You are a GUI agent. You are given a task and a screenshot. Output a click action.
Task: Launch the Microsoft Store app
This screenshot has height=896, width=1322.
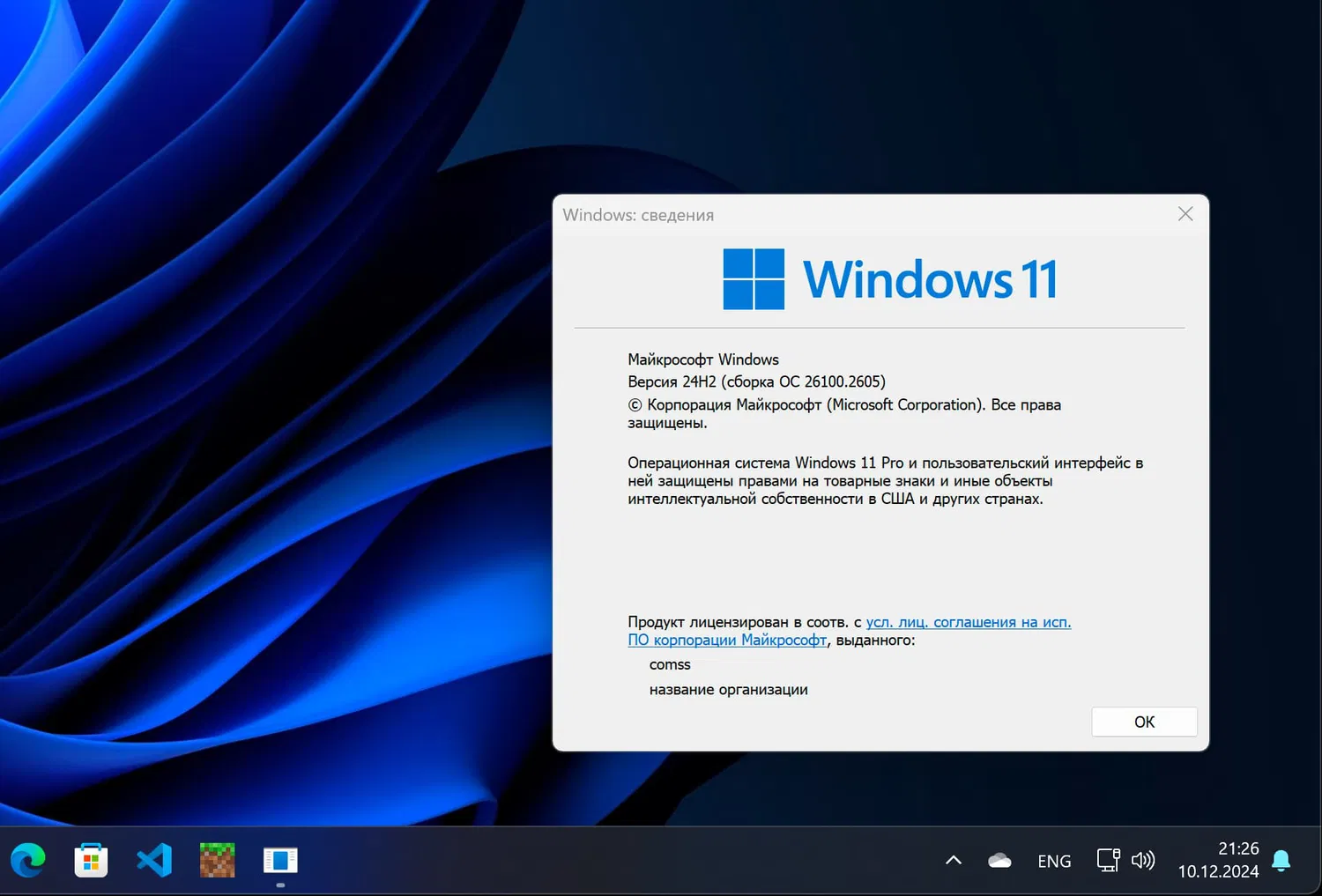[91, 859]
